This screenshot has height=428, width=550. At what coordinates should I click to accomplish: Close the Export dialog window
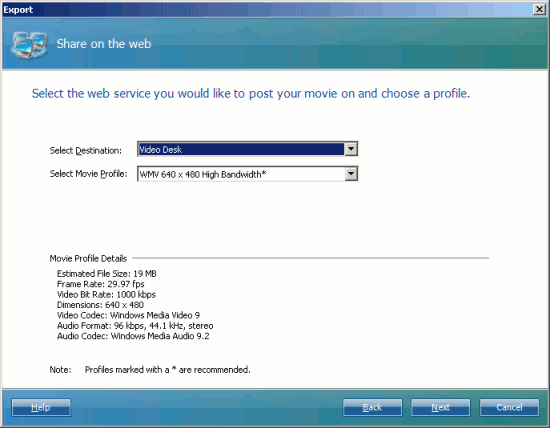pyautogui.click(x=539, y=9)
